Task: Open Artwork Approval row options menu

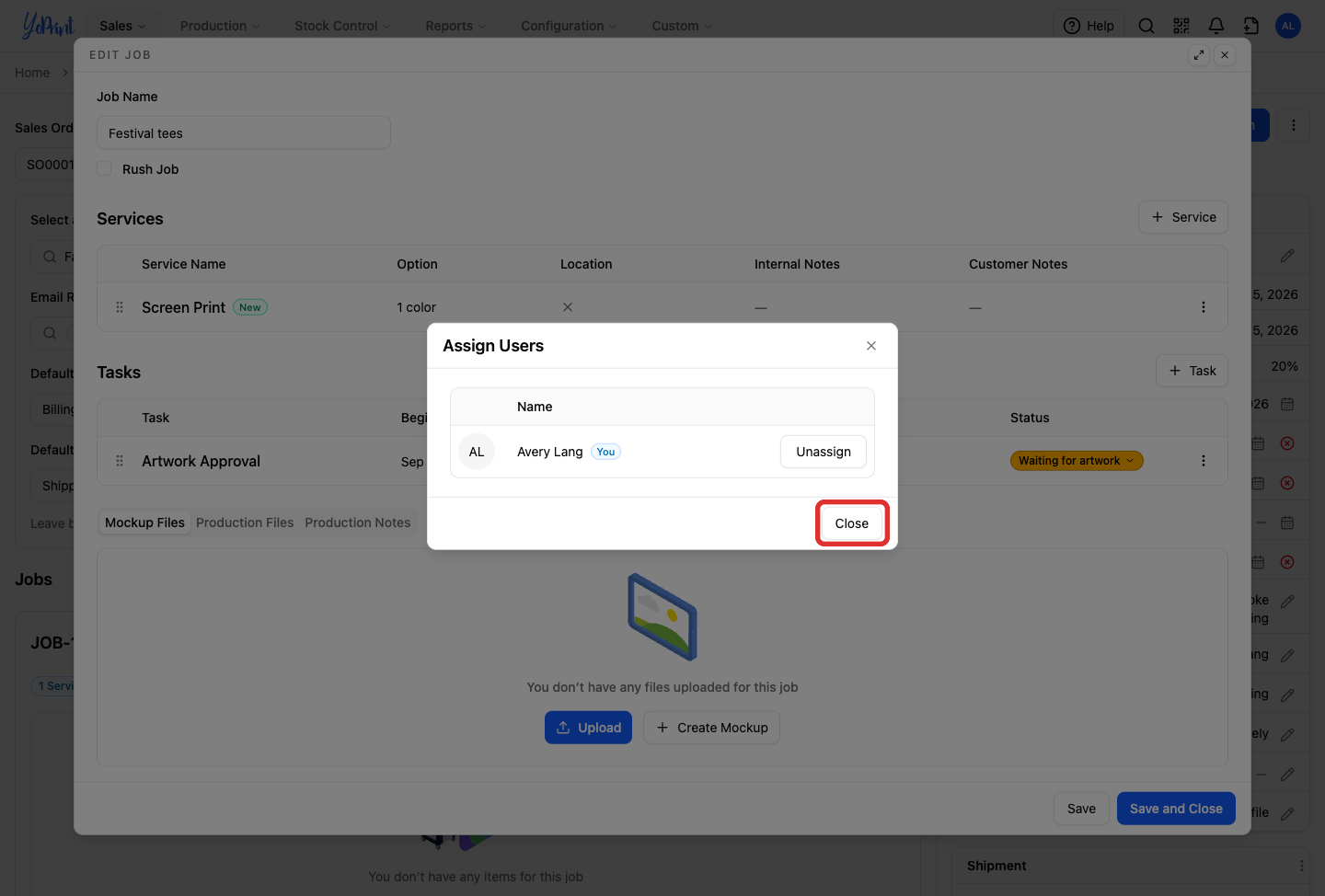Action: [x=1203, y=461]
